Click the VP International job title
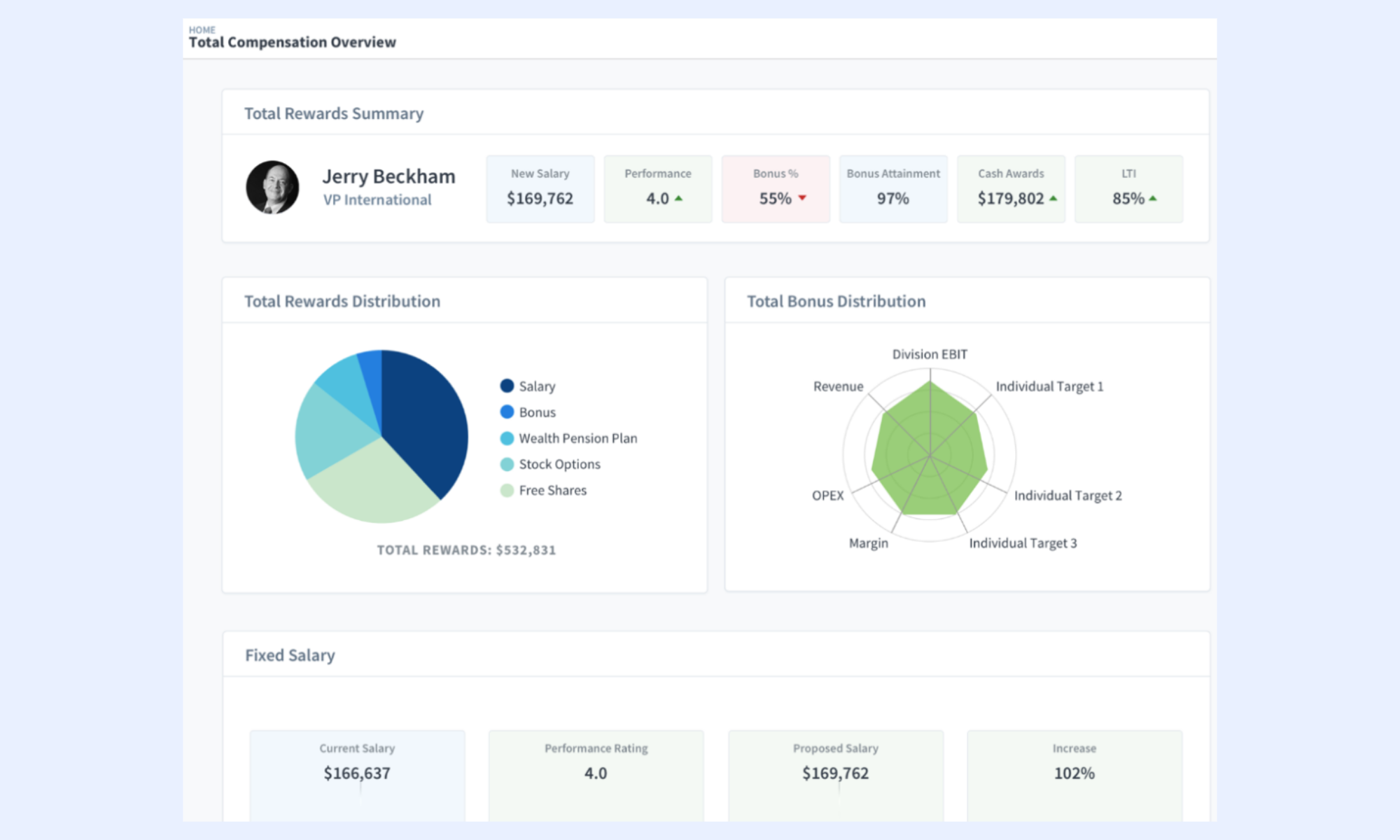Image resolution: width=1400 pixels, height=840 pixels. pos(377,200)
